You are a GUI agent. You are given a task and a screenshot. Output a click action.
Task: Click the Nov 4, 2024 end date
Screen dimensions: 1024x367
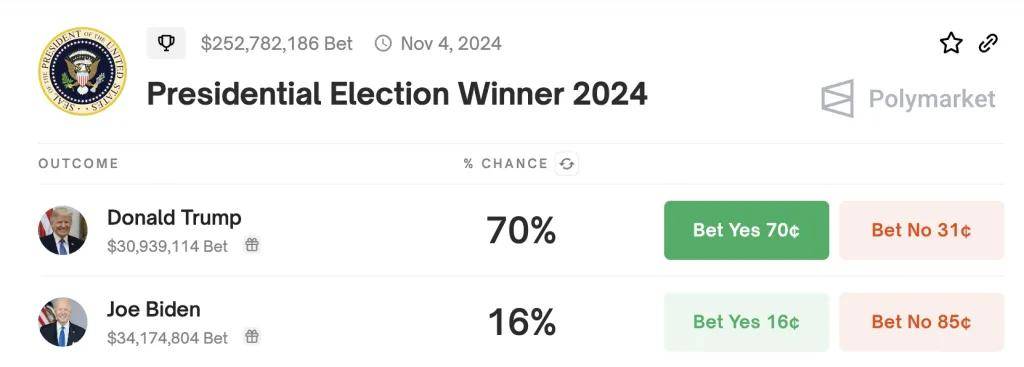pos(451,44)
